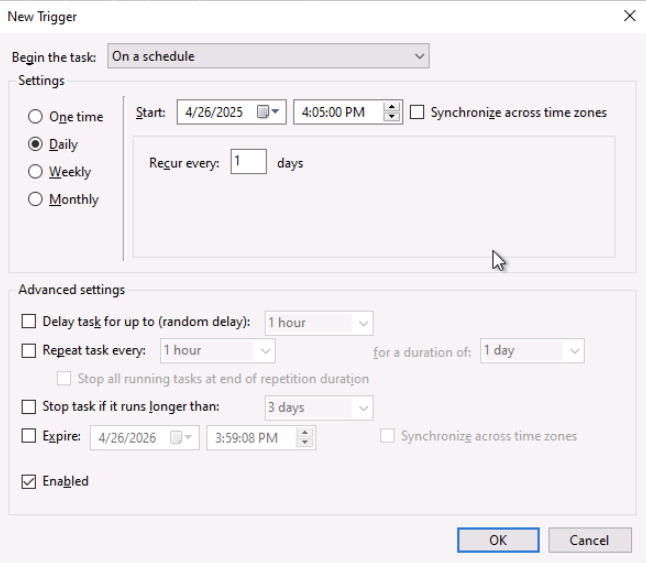Expand the Begin the task dropdown

point(267,57)
